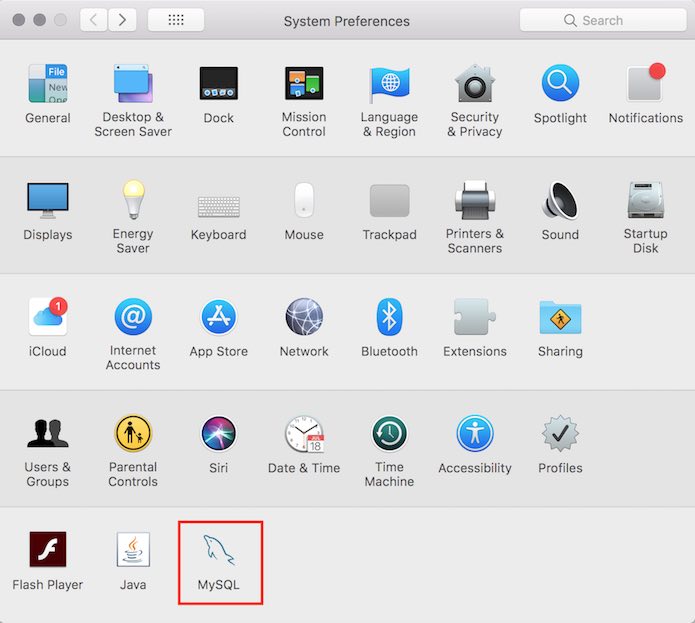Open the Sharing folder icon
The height and width of the screenshot is (623, 695).
point(560,318)
